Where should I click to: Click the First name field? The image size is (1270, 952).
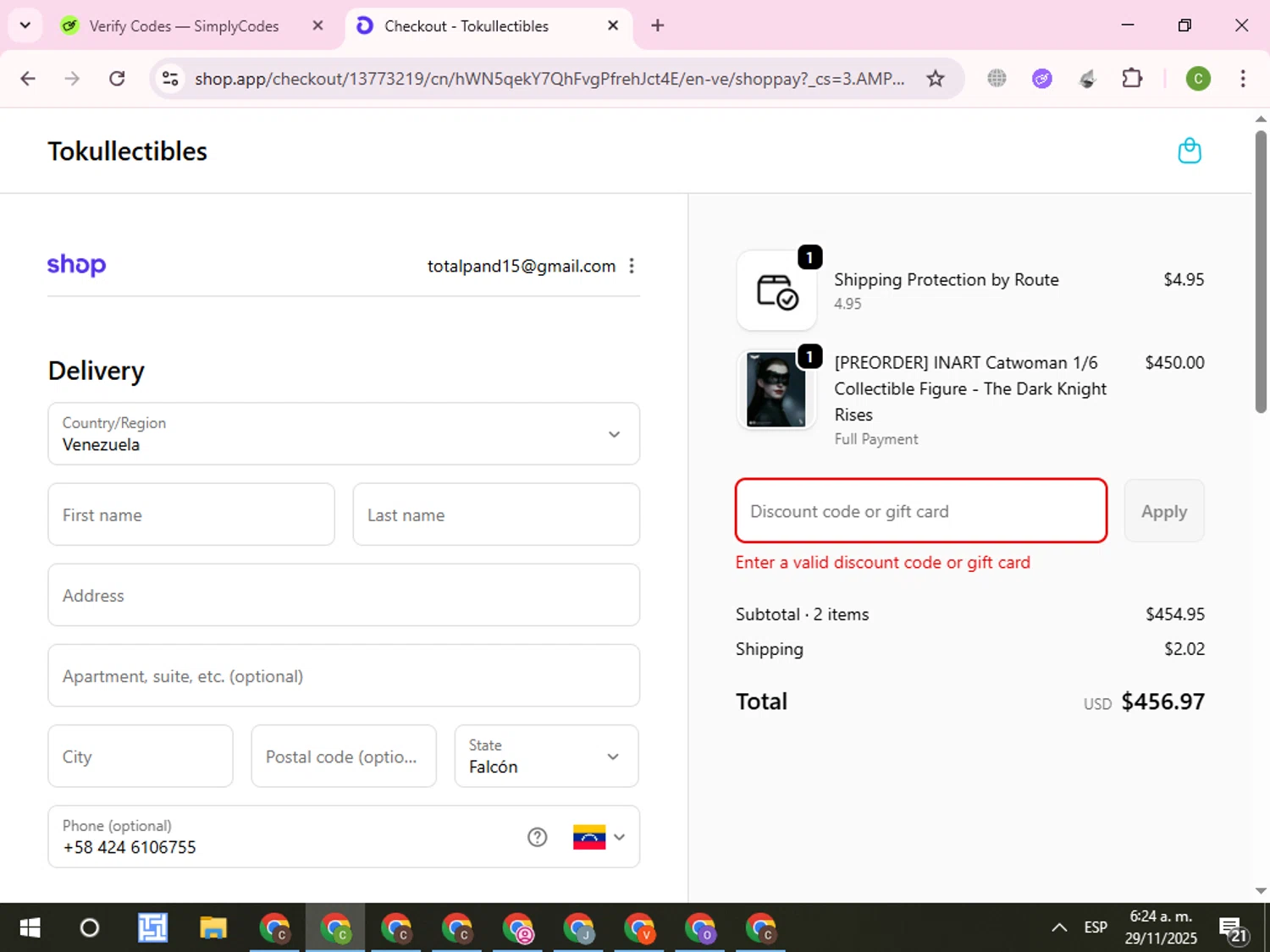(191, 515)
